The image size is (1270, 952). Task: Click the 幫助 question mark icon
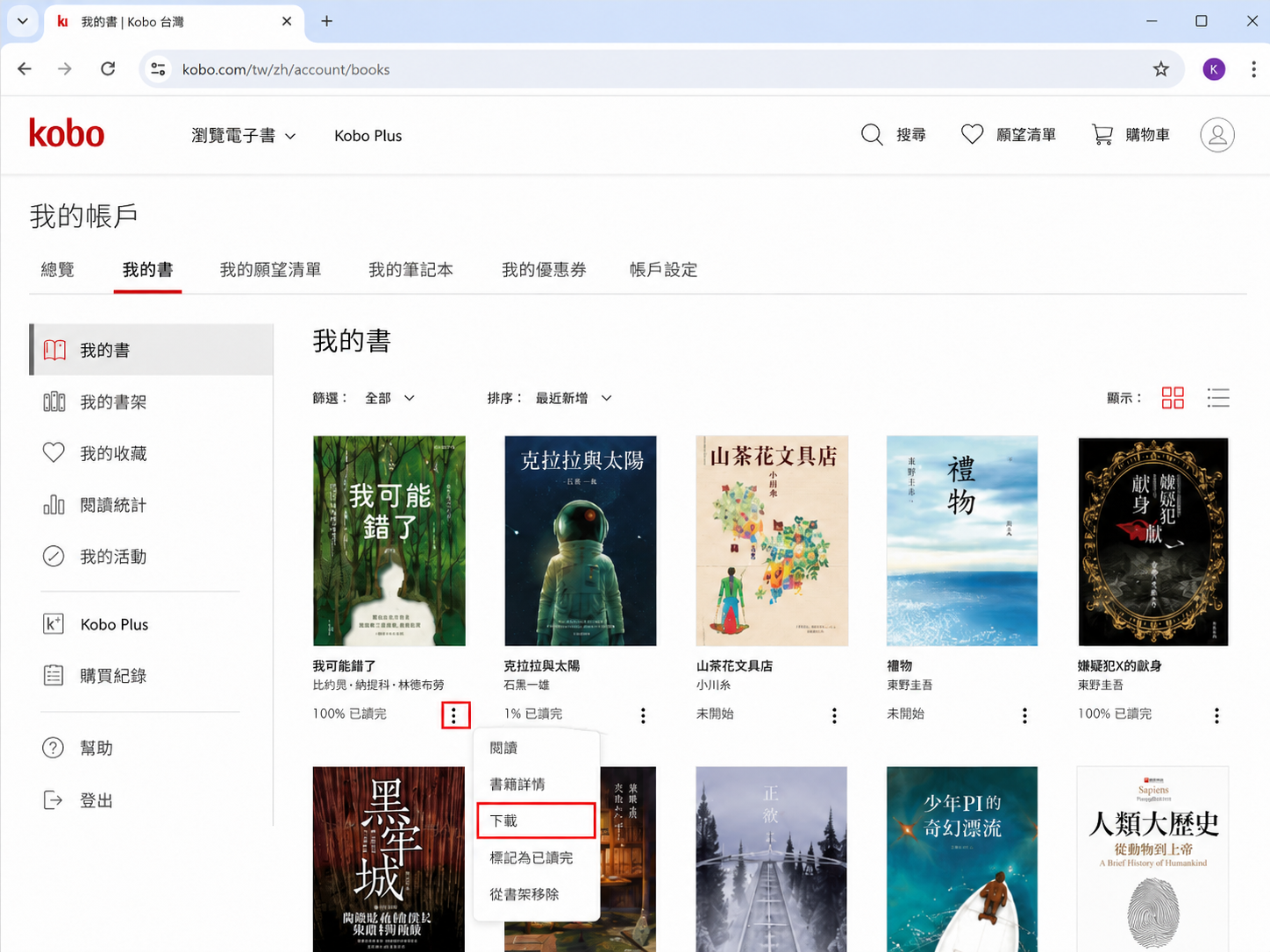click(54, 748)
